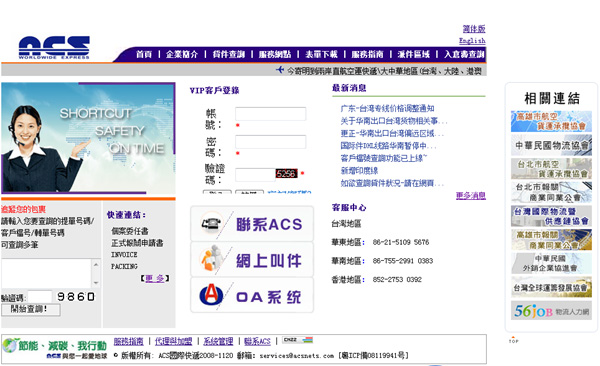Open quick link INVOICE
This screenshot has width=600, height=366.
click(124, 255)
